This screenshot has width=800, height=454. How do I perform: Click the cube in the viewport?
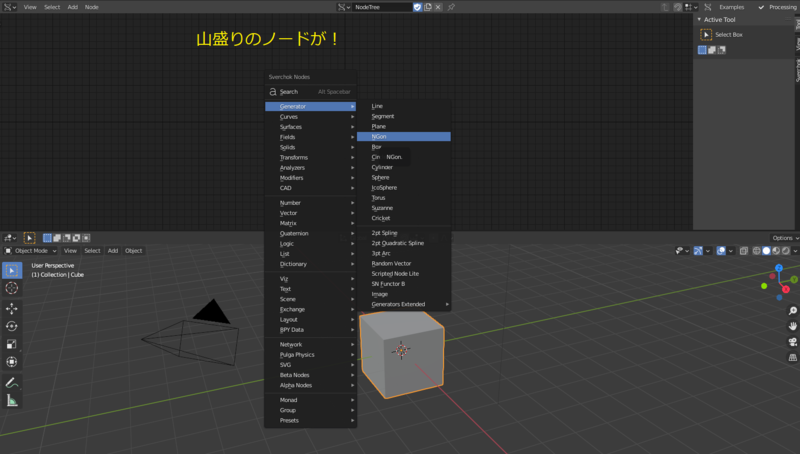tap(402, 355)
